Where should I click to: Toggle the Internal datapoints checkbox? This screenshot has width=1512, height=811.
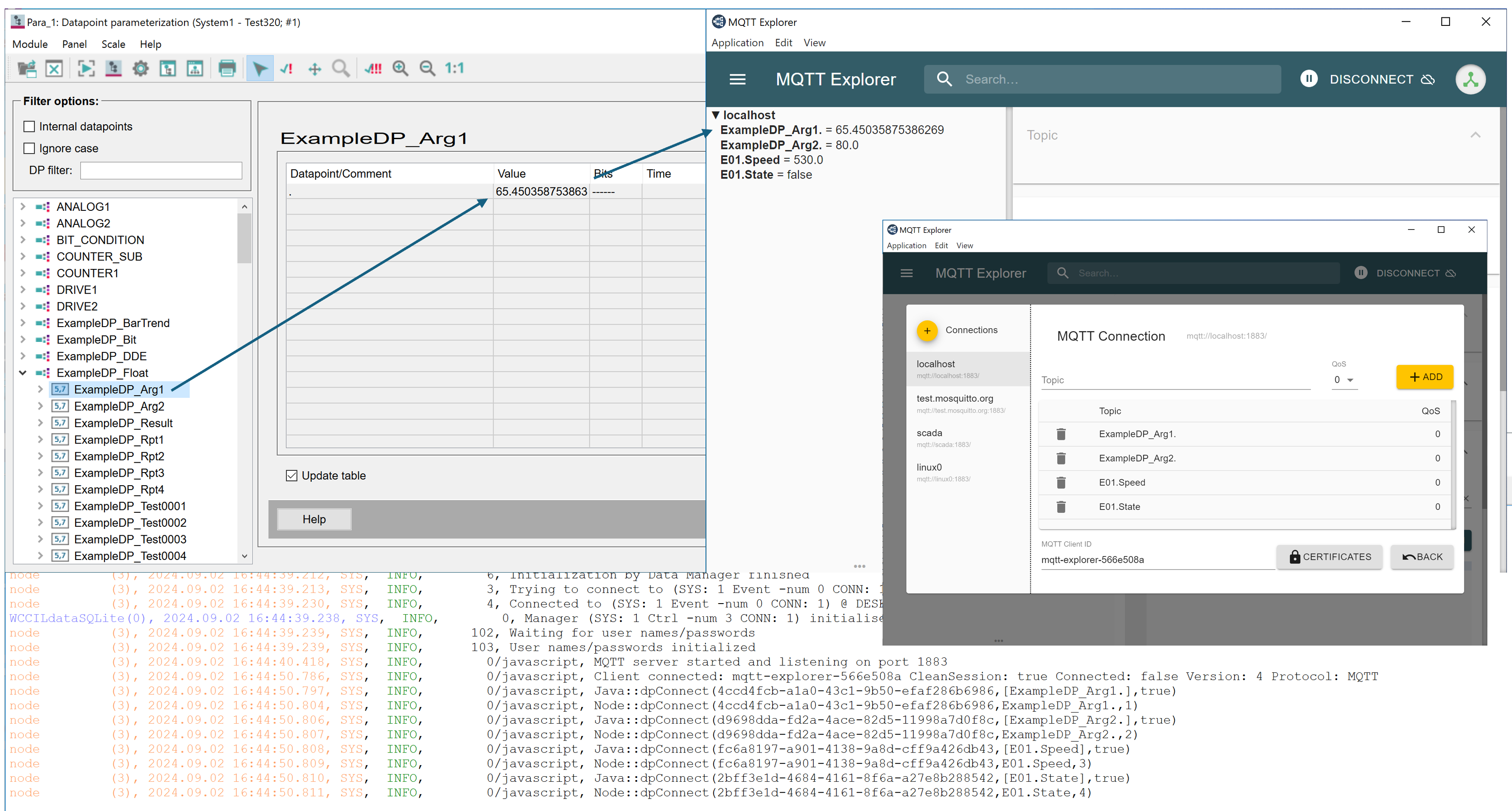29,127
